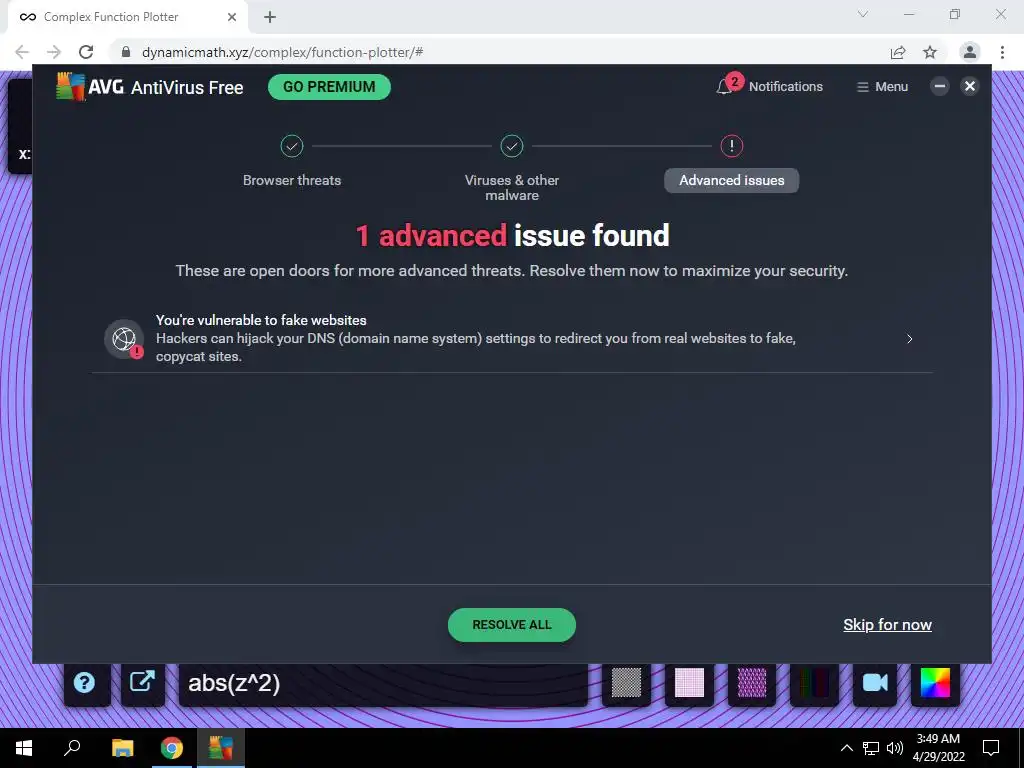Screen dimensions: 1024x768
Task: Click the video camera record icon
Action: tap(875, 683)
